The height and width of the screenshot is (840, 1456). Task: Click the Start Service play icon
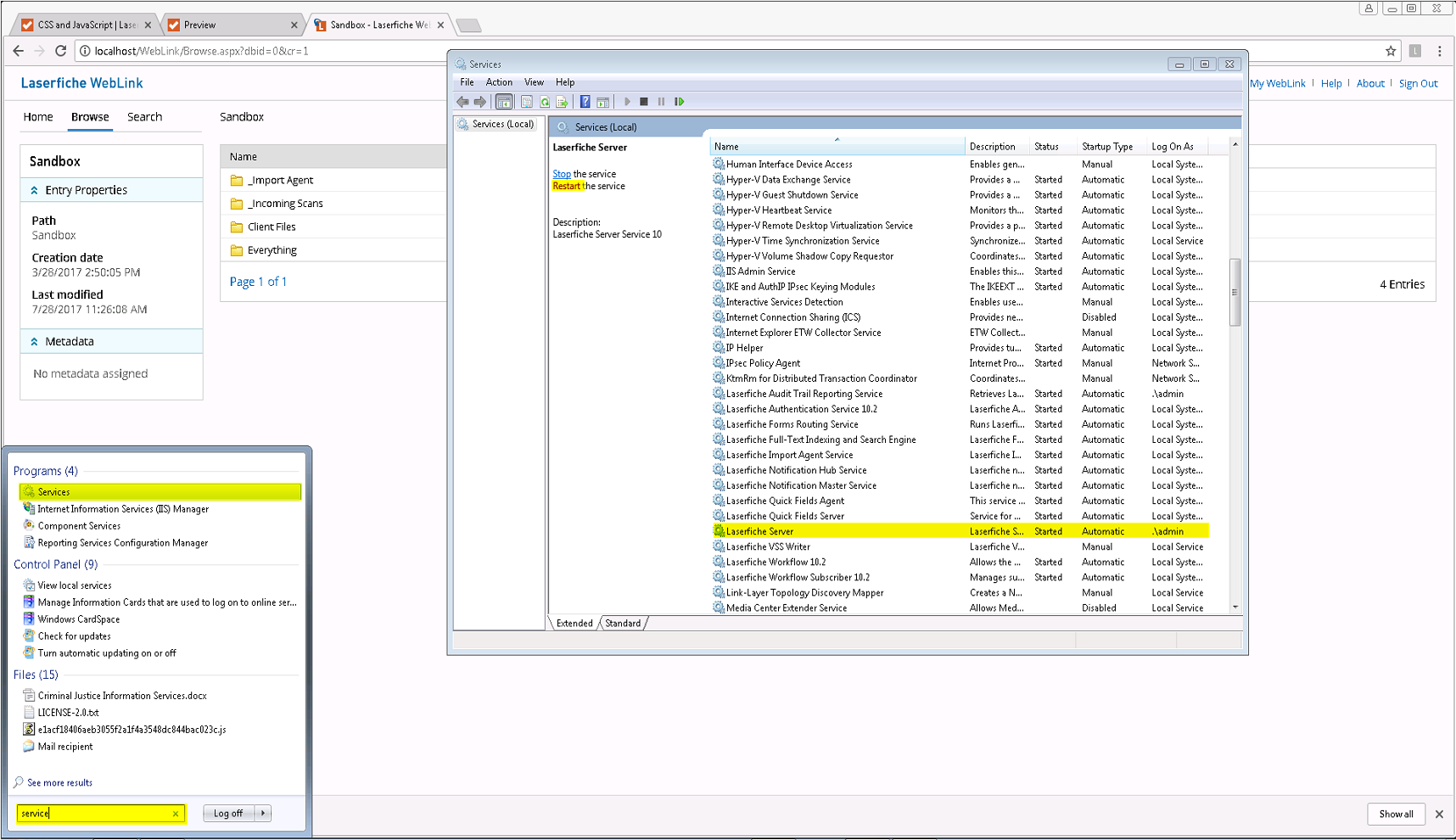tap(627, 102)
